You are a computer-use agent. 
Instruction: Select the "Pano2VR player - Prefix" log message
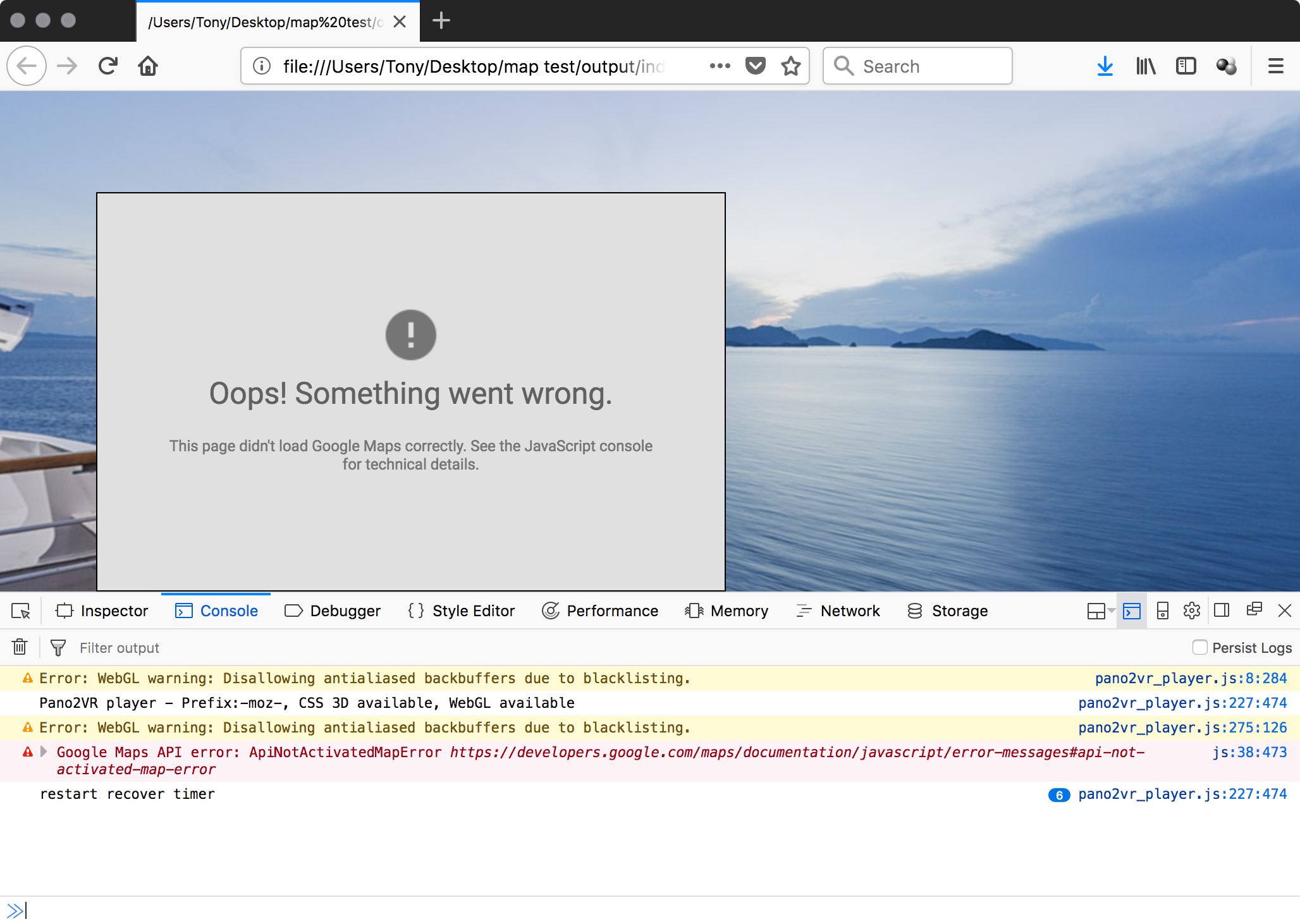(307, 703)
